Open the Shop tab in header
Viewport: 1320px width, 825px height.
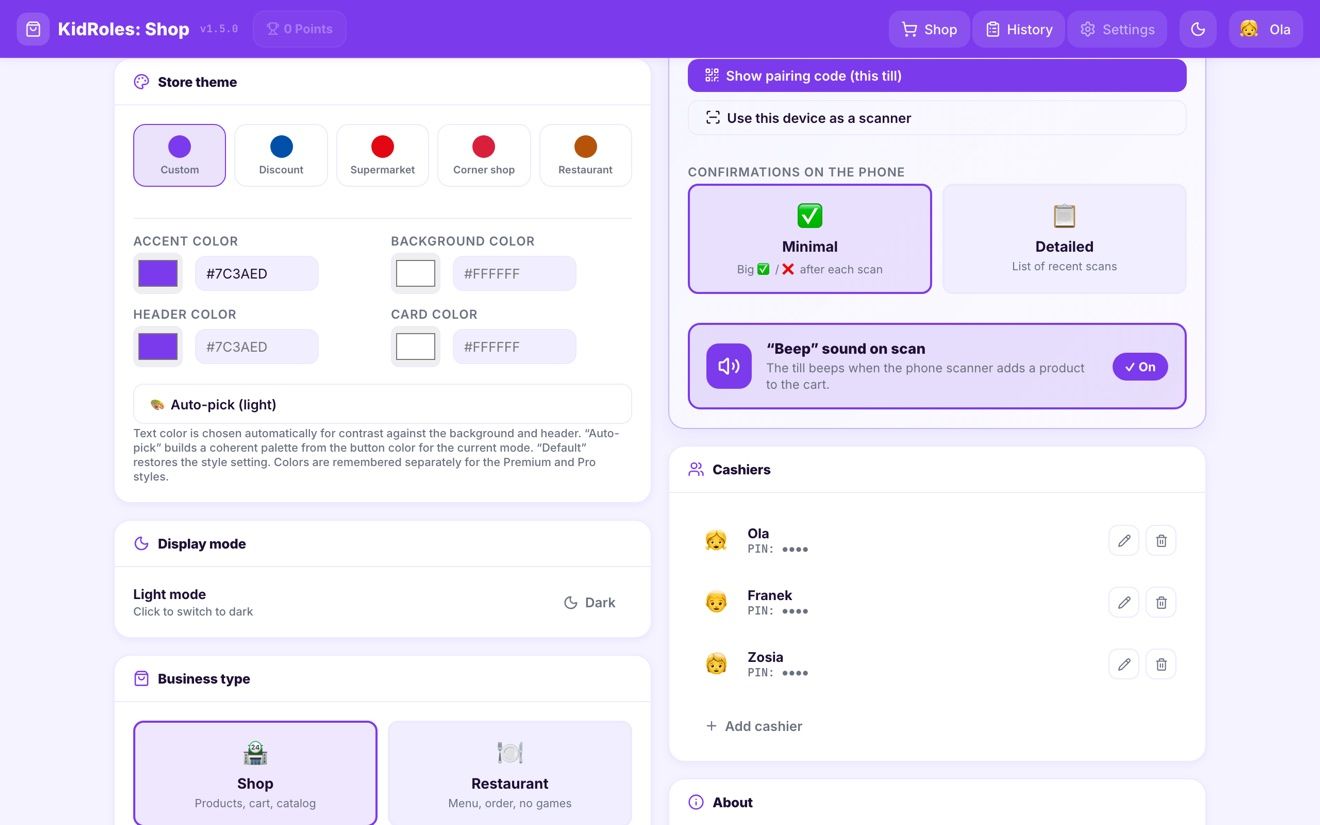[x=929, y=29]
